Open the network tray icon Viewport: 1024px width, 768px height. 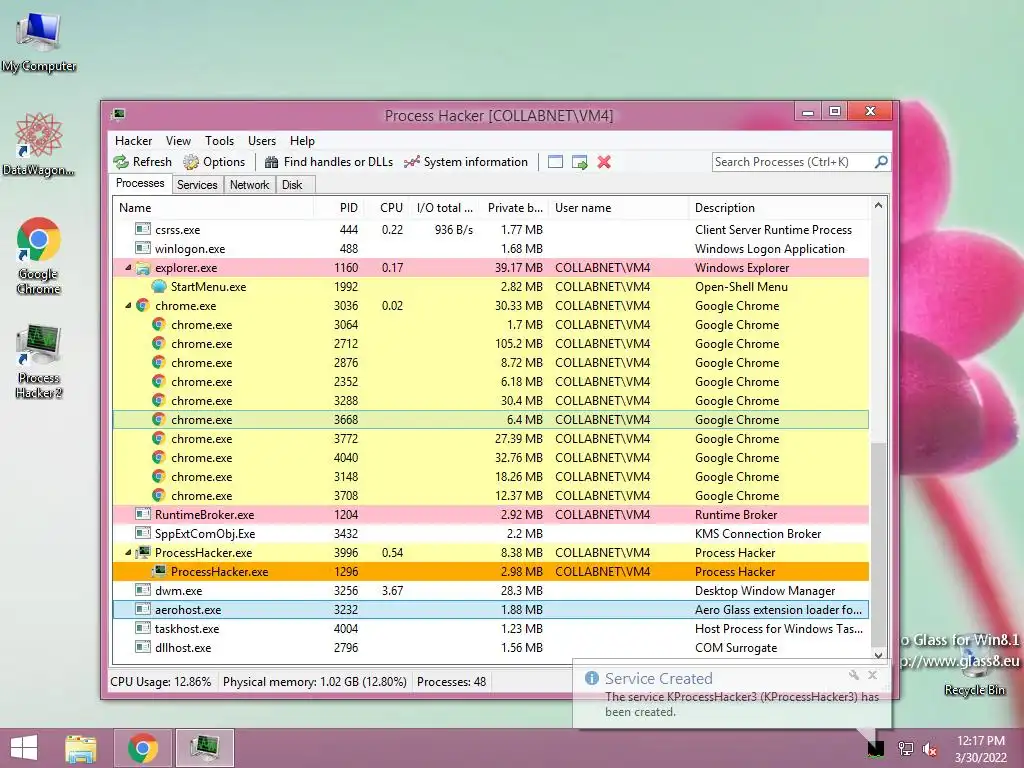906,749
